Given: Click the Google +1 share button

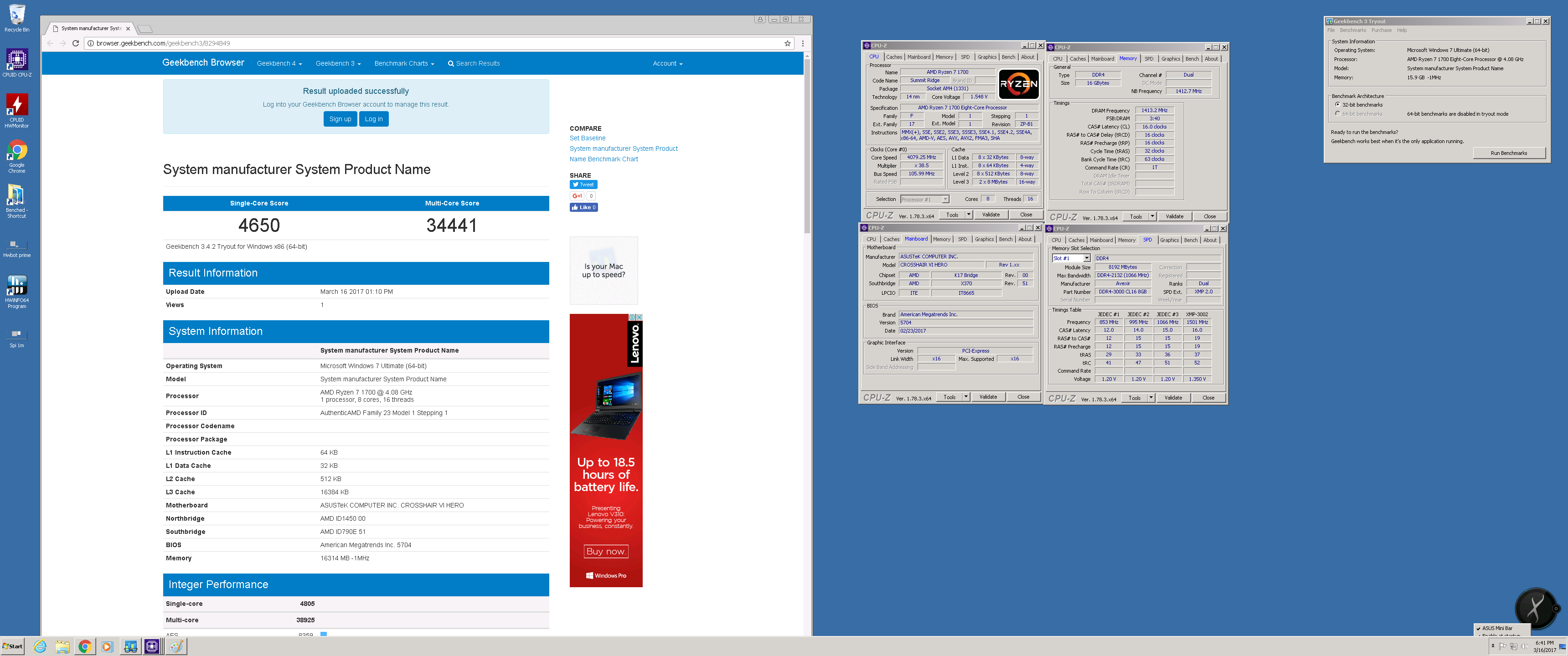Looking at the screenshot, I should (577, 196).
